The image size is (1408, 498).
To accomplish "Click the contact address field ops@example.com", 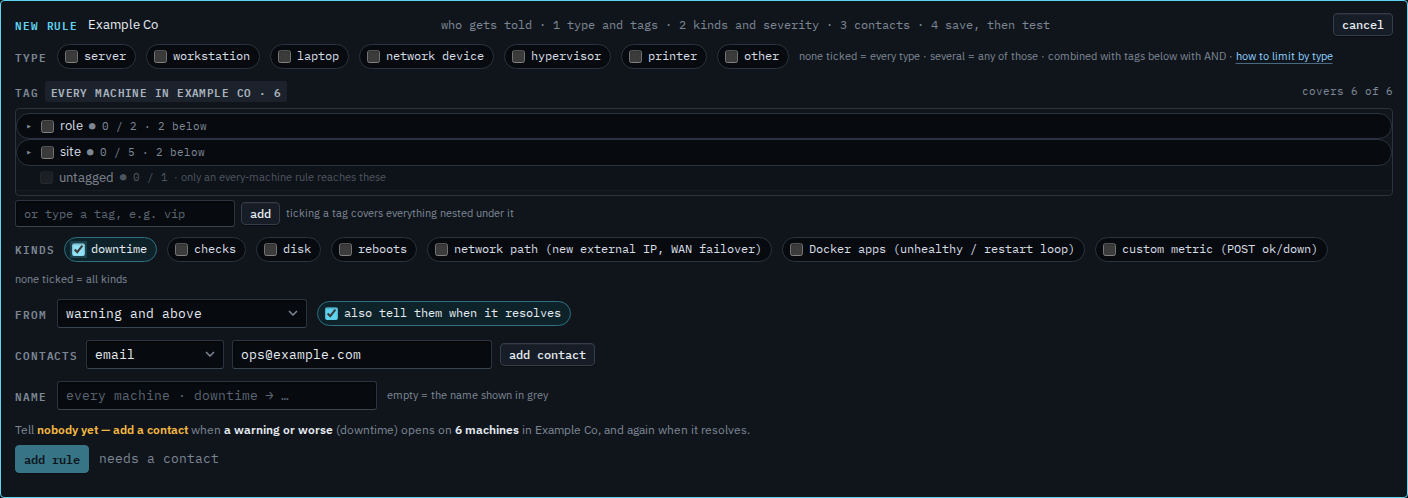I will (362, 355).
